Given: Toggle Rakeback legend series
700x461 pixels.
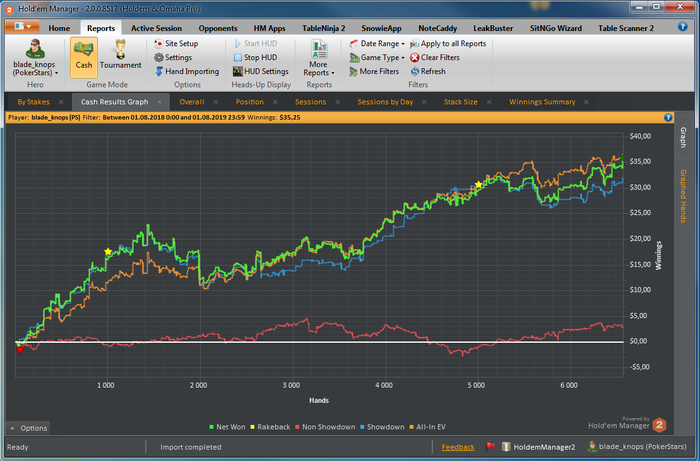Looking at the screenshot, I should (x=270, y=427).
